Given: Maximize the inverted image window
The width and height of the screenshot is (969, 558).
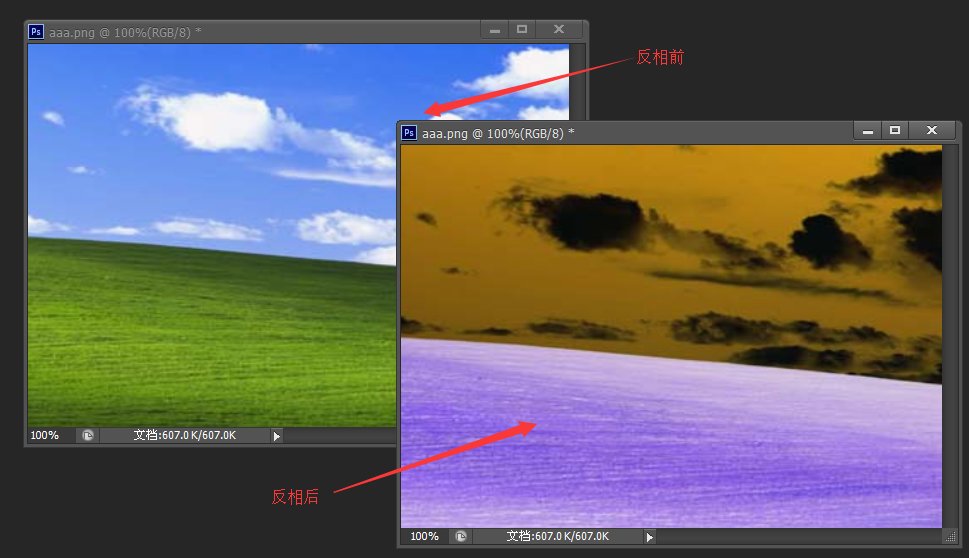Looking at the screenshot, I should (x=895, y=130).
